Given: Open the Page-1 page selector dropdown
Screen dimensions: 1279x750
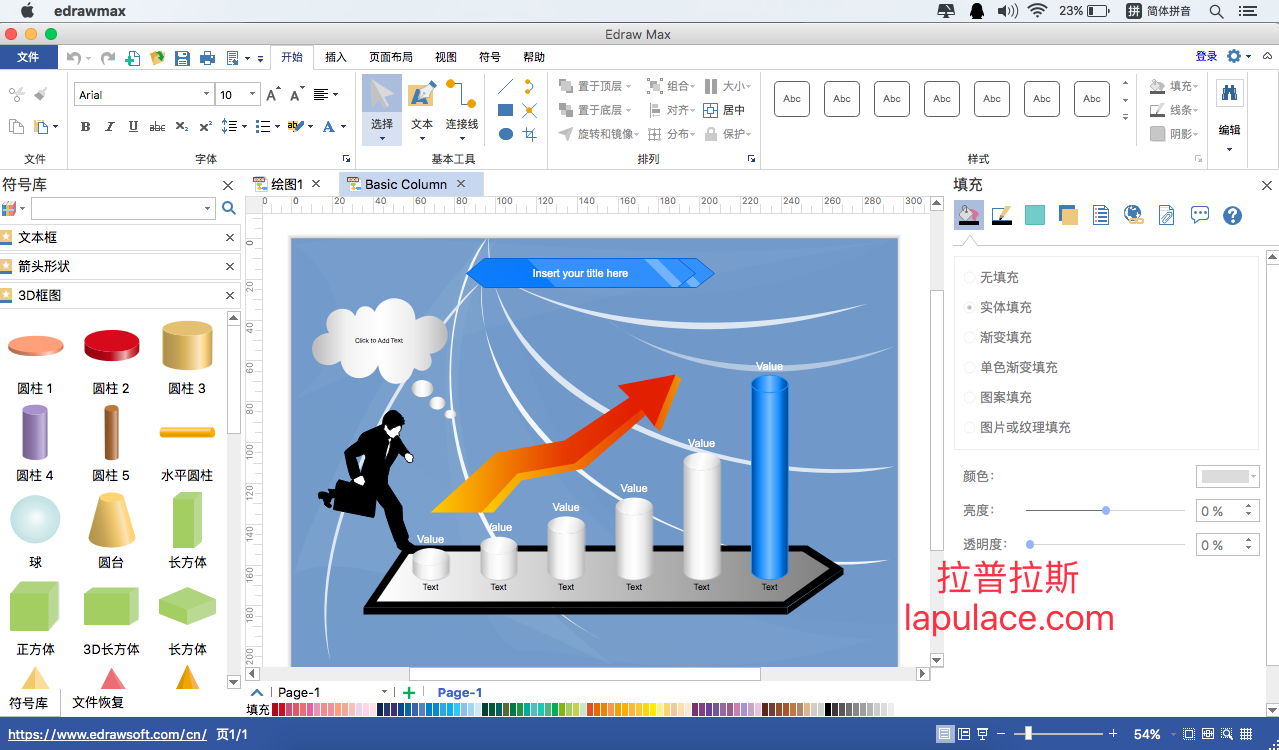Looking at the screenshot, I should click(384, 692).
